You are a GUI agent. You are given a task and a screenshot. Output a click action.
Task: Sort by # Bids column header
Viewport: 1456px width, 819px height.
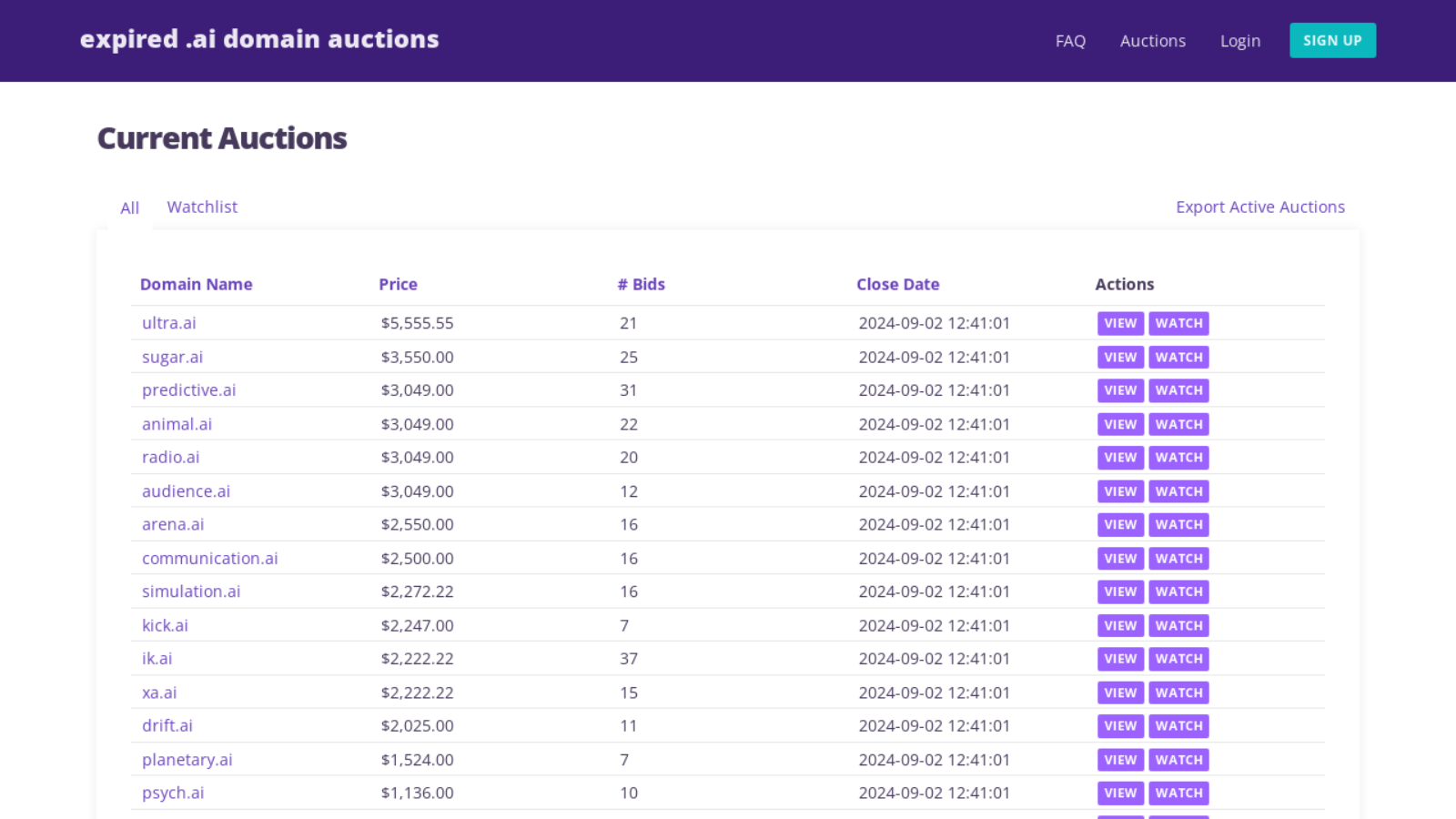pos(642,284)
